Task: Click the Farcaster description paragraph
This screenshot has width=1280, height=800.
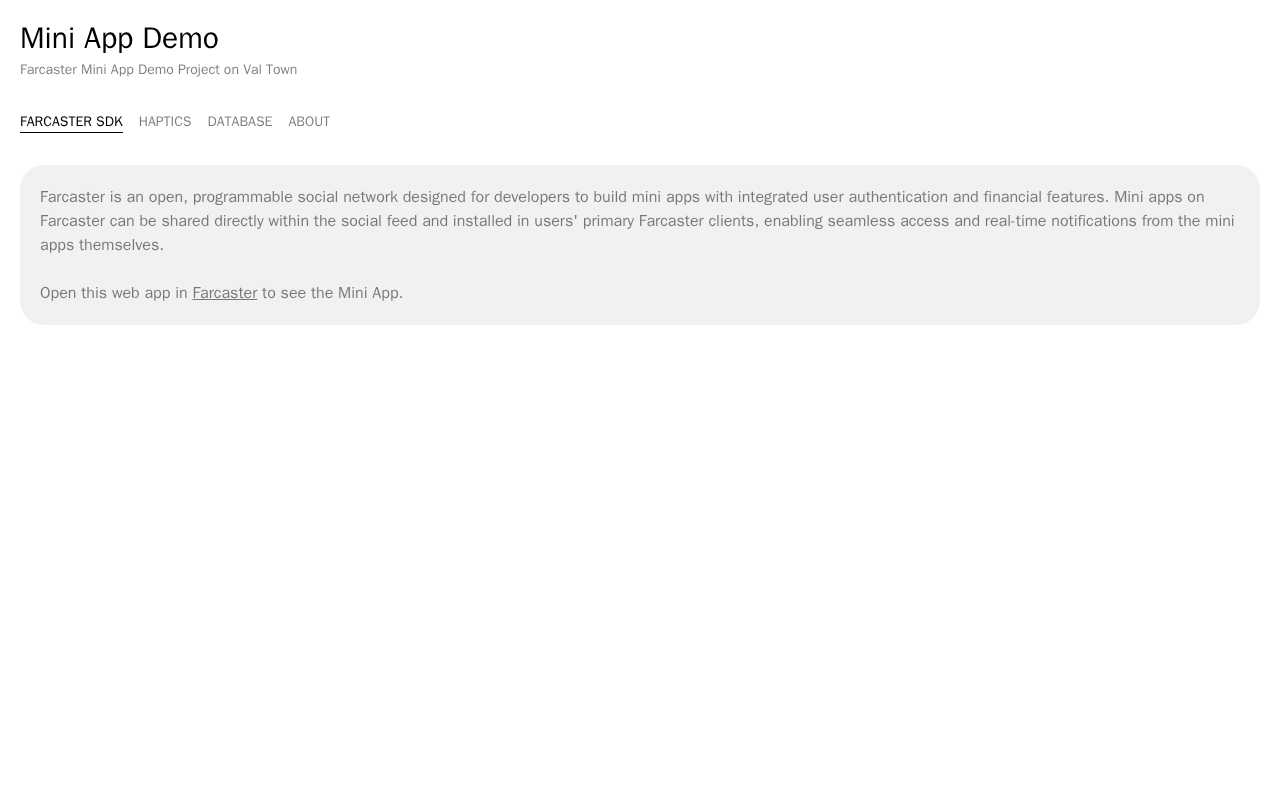Action: pyautogui.click(x=640, y=221)
